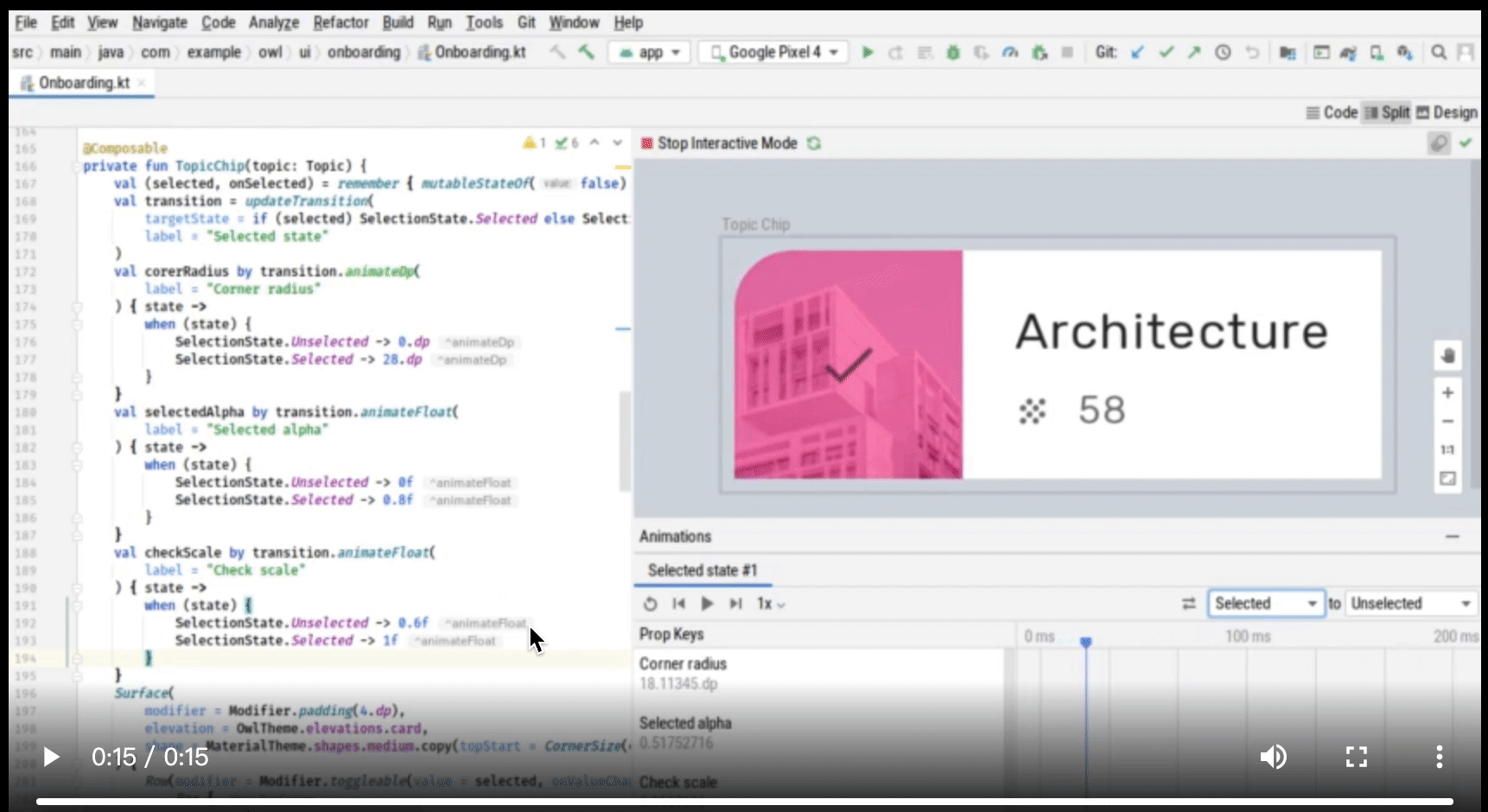Click the Profile app gauge icon
1488x812 pixels.
pyautogui.click(x=1010, y=53)
